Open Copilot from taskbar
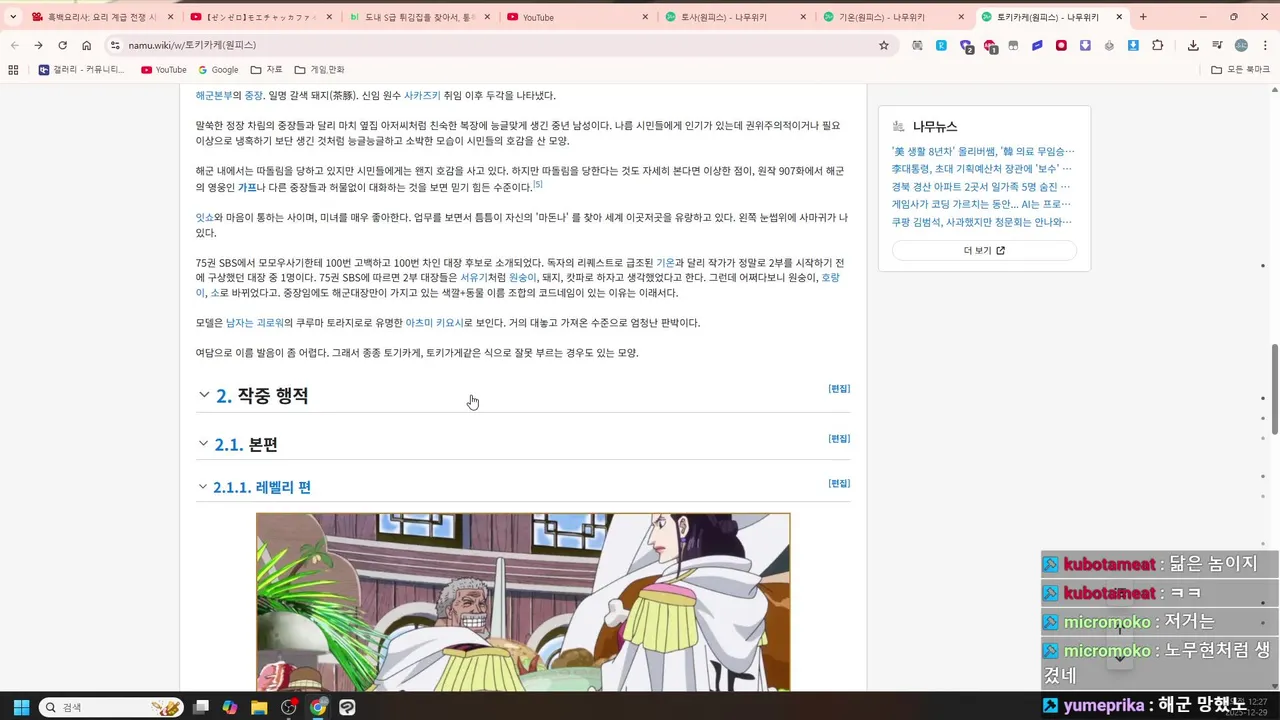The width and height of the screenshot is (1280, 720). 230,707
